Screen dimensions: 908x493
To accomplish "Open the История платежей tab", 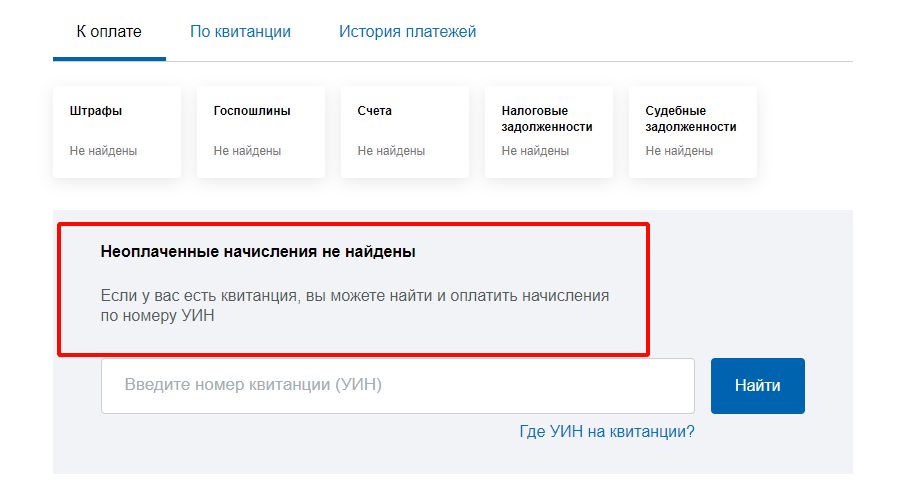I will pyautogui.click(x=407, y=31).
